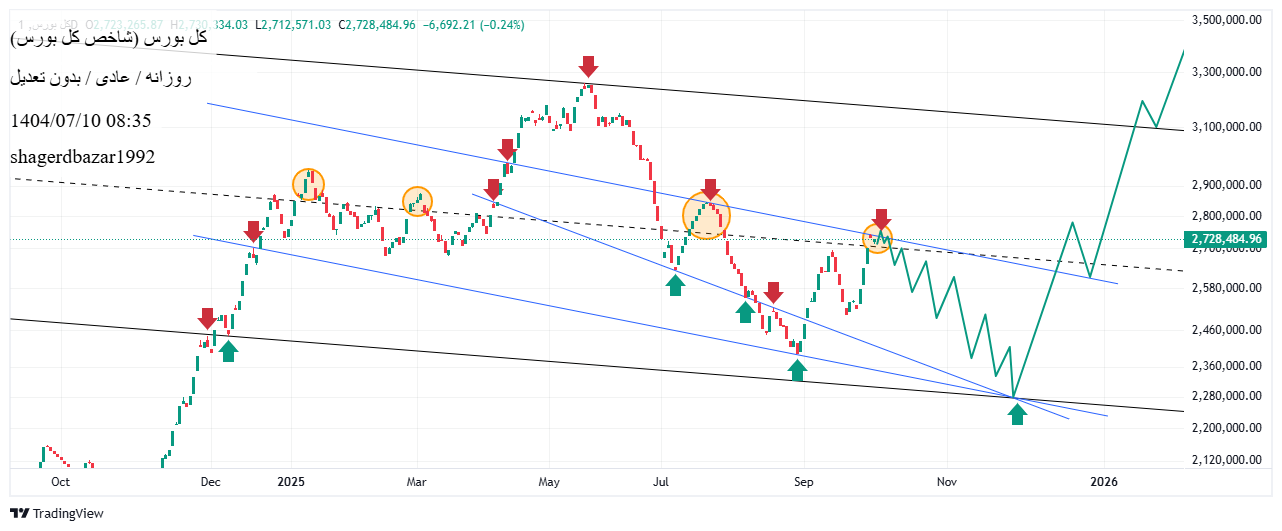Select the Nov label on time axis
The image size is (1282, 531).
point(945,481)
